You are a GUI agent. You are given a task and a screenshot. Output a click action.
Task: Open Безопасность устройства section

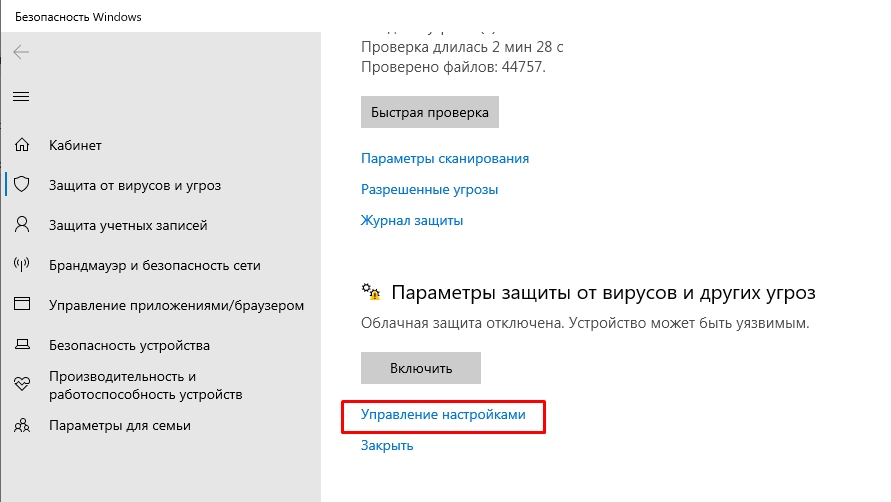[x=129, y=346]
